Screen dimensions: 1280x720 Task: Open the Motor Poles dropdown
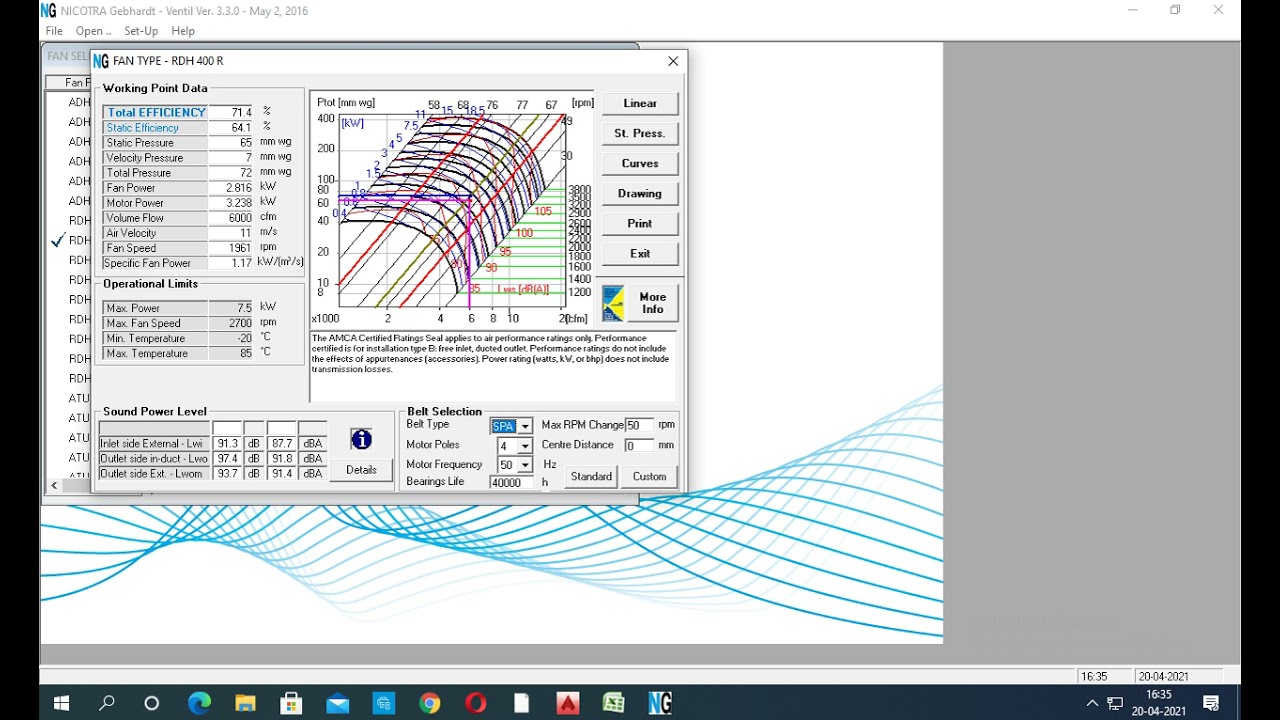coord(524,446)
